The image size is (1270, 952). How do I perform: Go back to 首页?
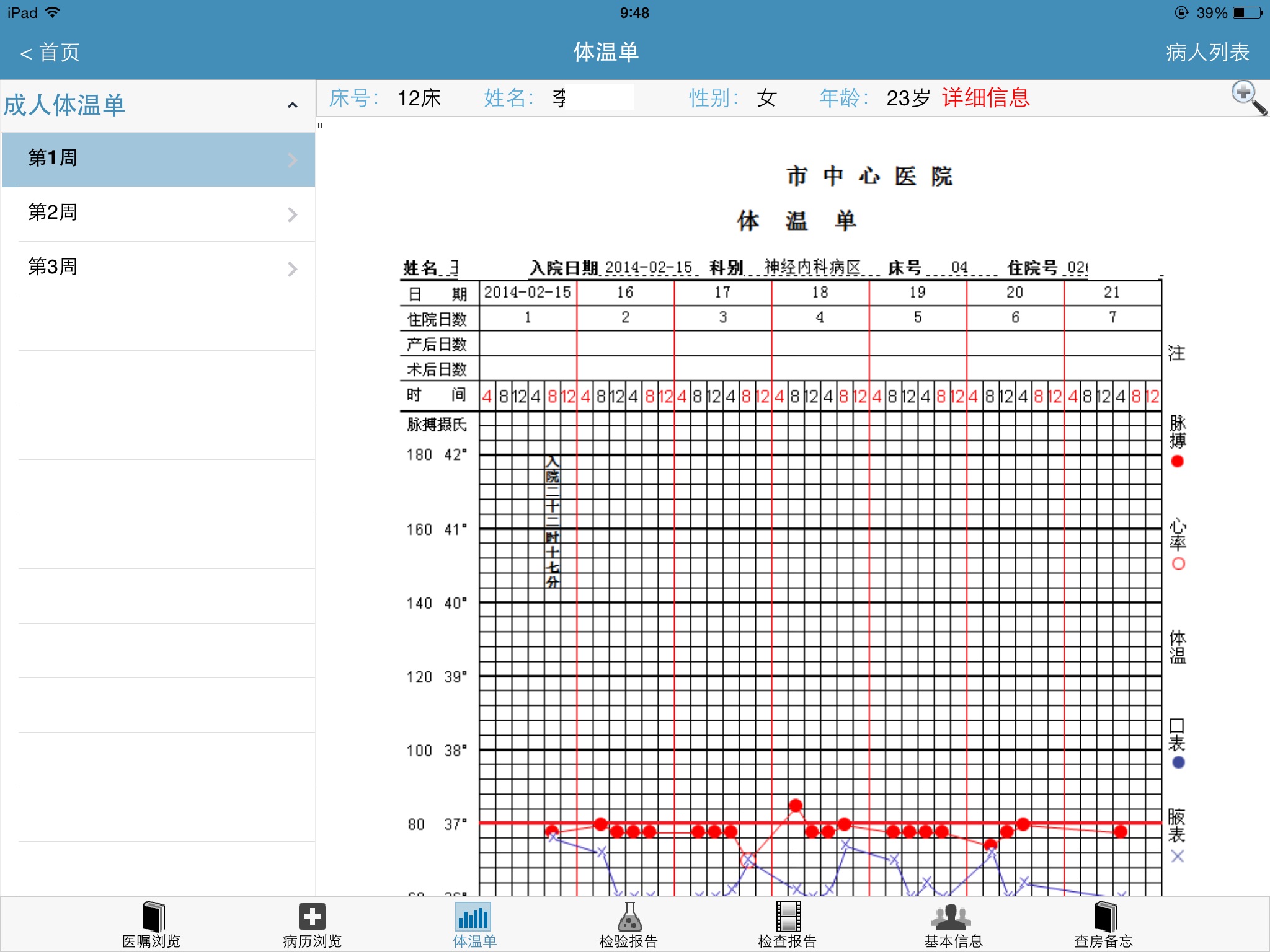pyautogui.click(x=50, y=52)
